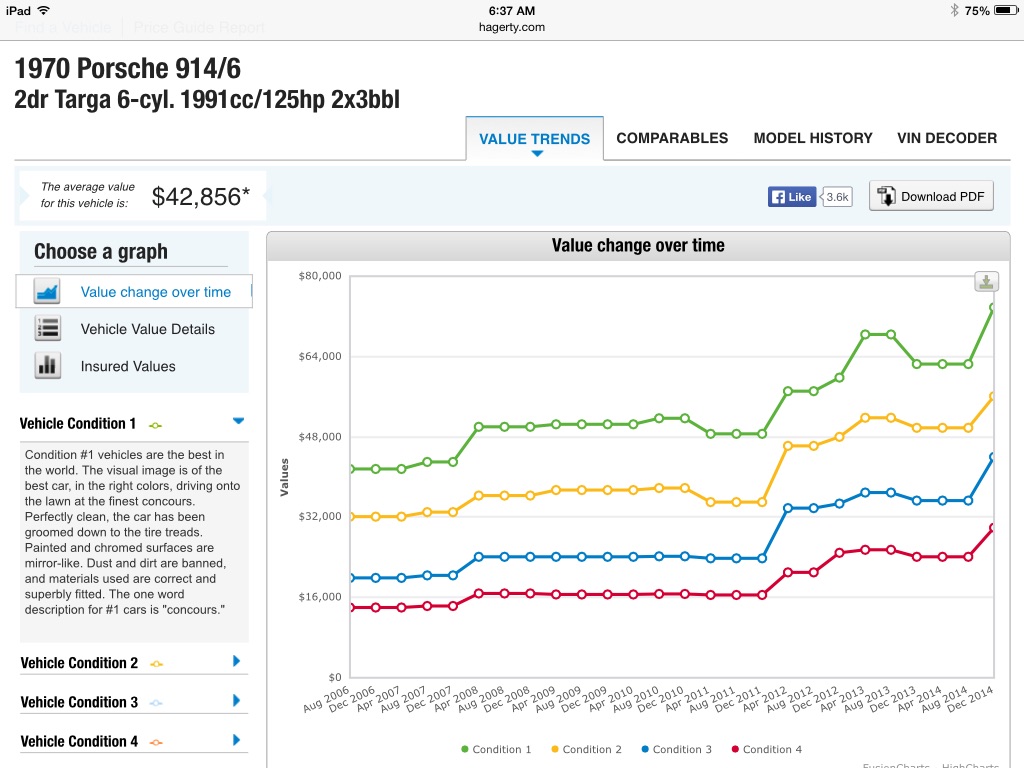
Task: Download the PDF report
Action: point(931,197)
